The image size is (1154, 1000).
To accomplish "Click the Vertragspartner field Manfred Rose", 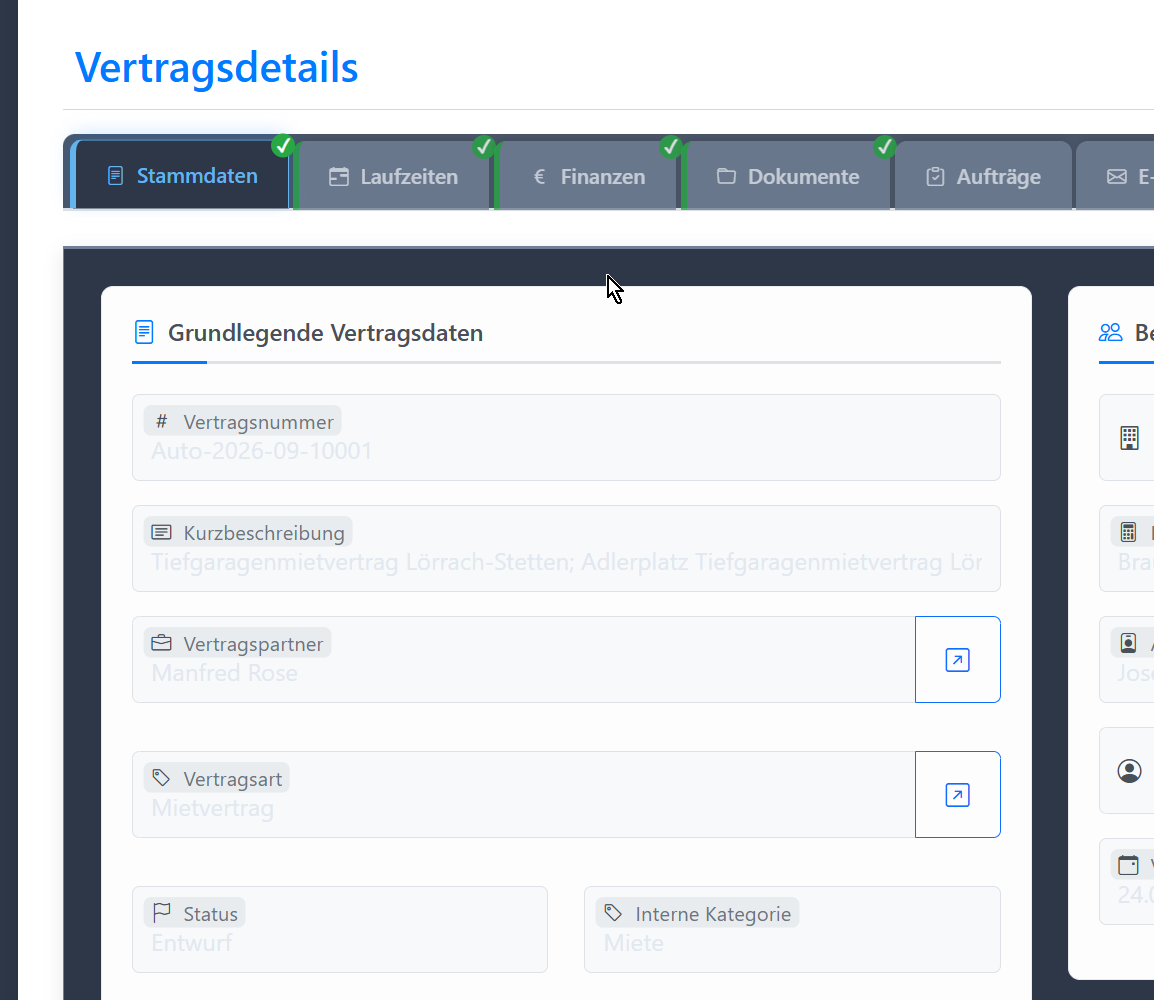I will 524,659.
